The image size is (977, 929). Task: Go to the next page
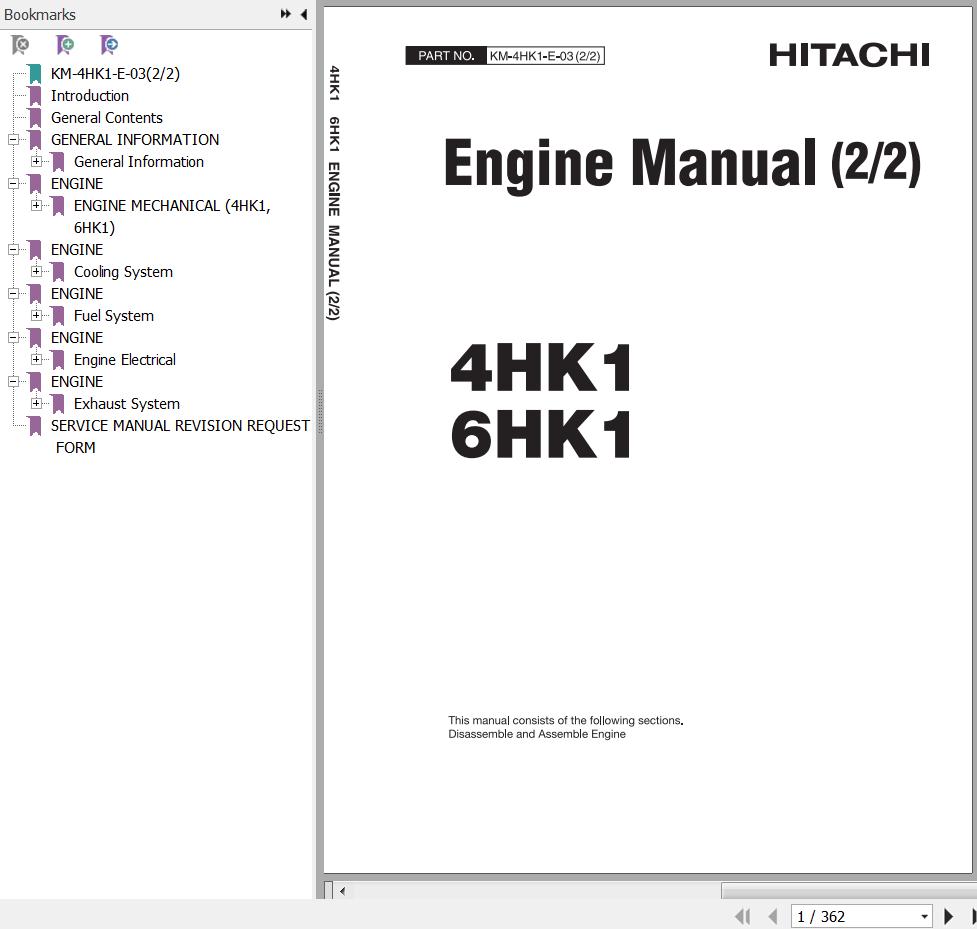pos(948,916)
